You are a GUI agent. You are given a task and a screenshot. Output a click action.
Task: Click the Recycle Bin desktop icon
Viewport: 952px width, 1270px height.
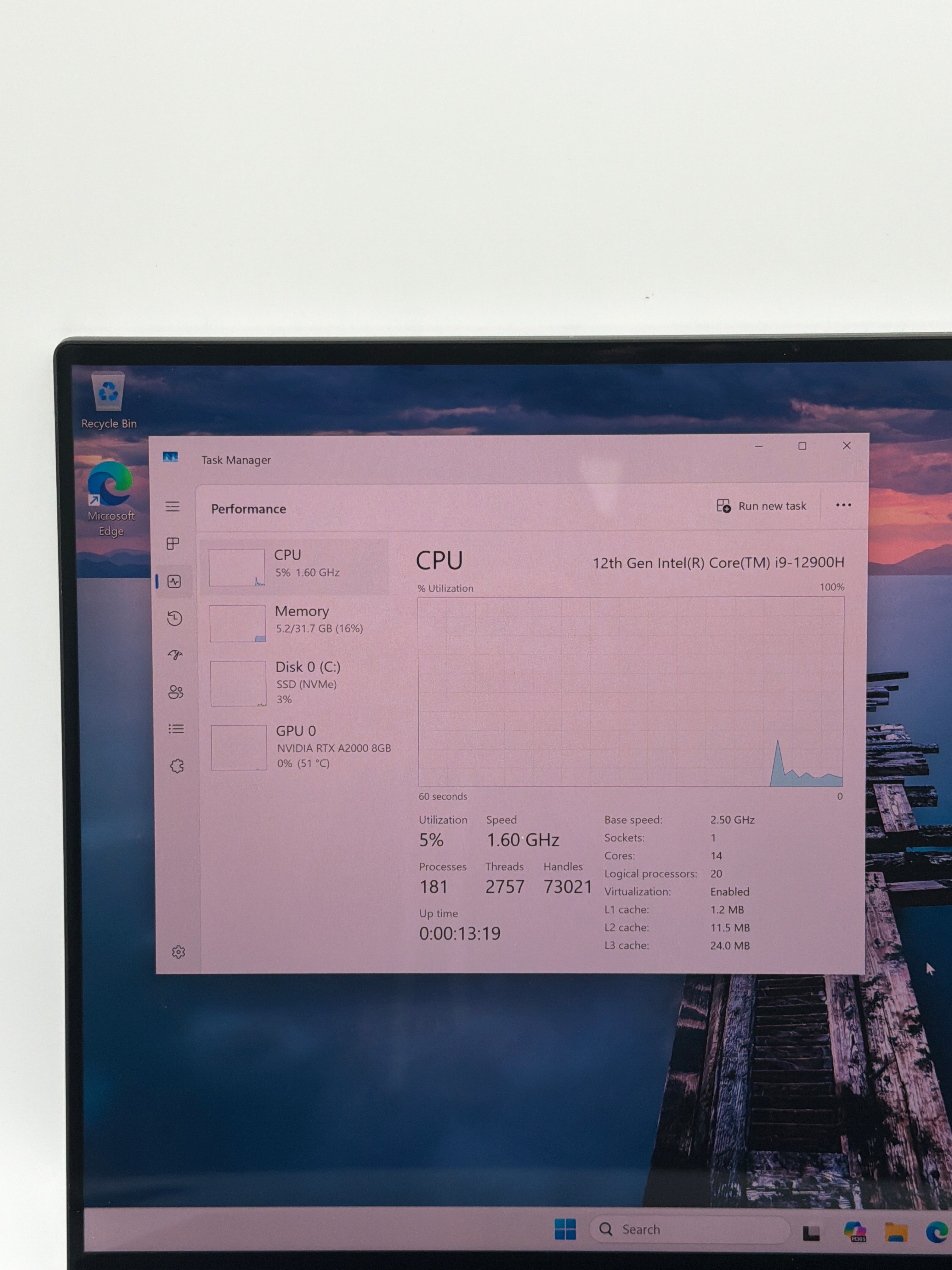point(109,401)
